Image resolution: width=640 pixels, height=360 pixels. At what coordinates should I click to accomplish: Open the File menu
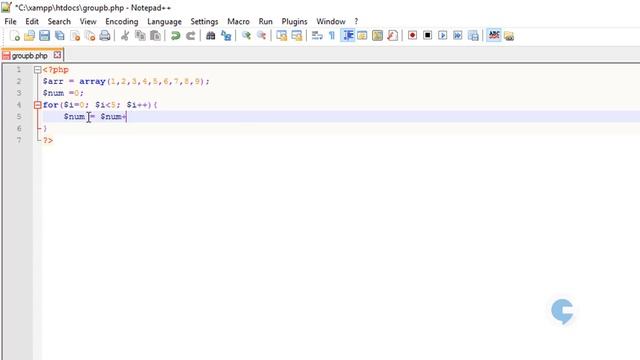tap(11, 22)
